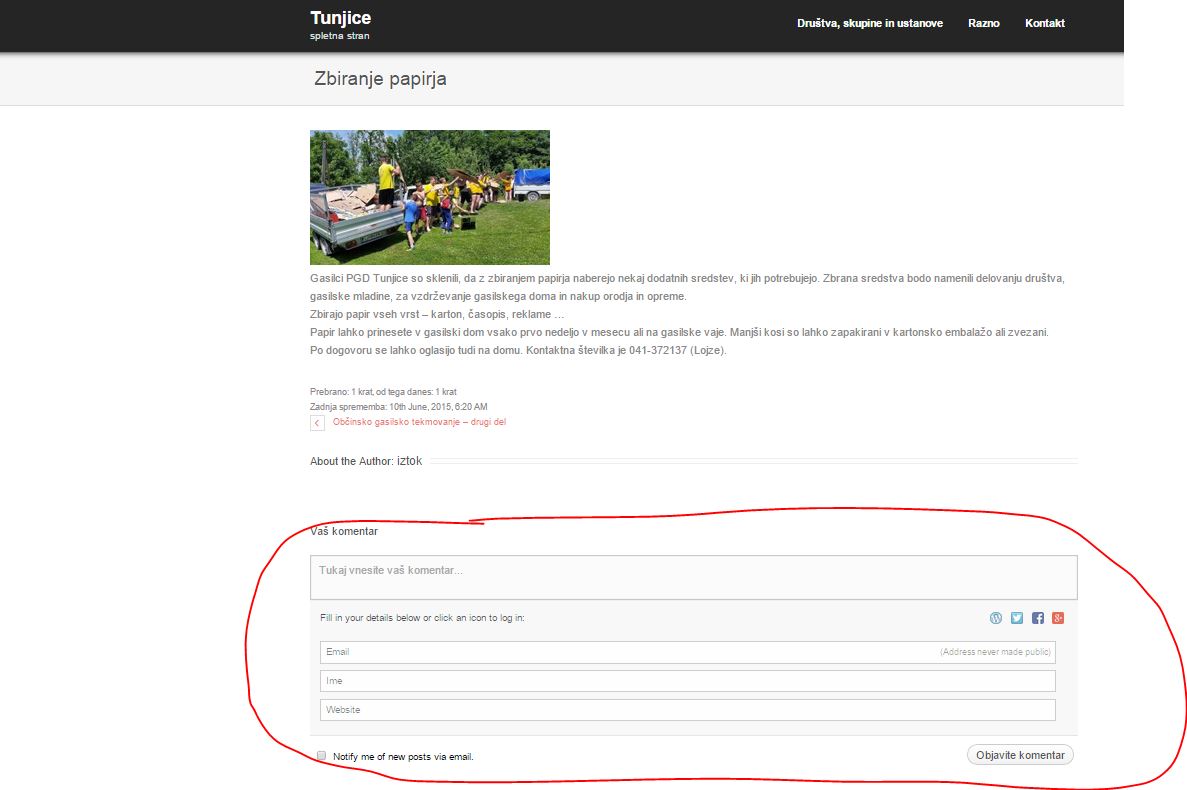Click the line with contact number 041-372137
The height and width of the screenshot is (790, 1187).
(x=518, y=350)
